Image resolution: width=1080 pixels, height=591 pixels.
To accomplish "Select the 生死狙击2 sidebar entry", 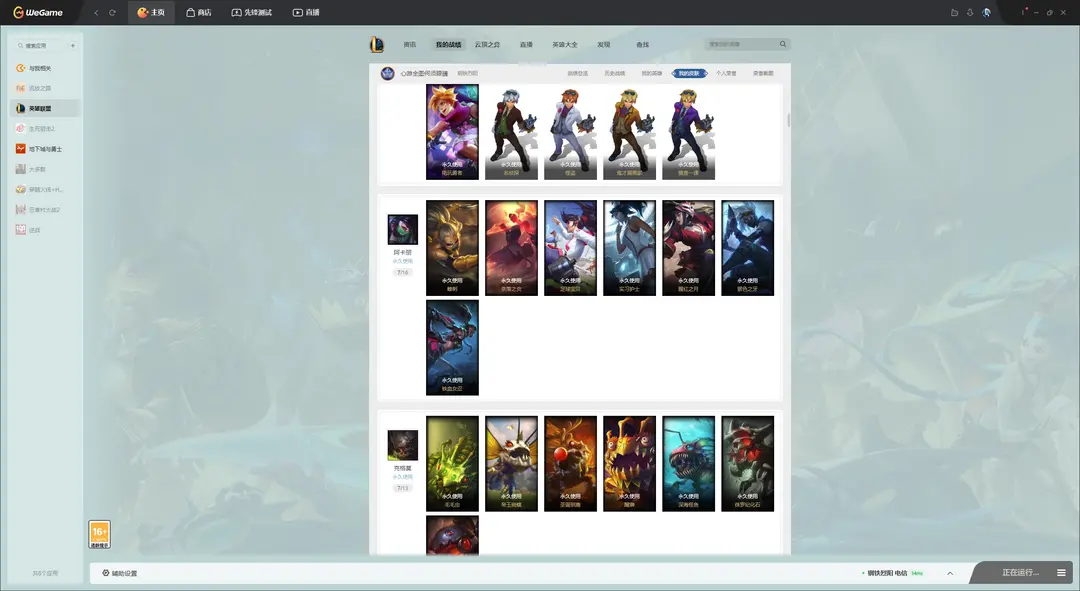I will coord(45,129).
